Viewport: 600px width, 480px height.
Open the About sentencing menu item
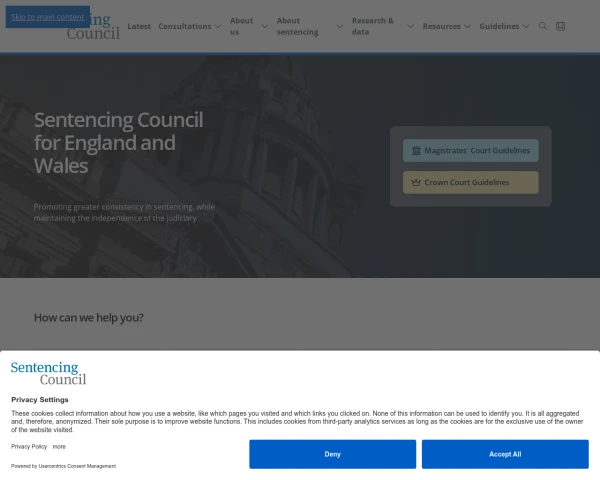[x=298, y=26]
